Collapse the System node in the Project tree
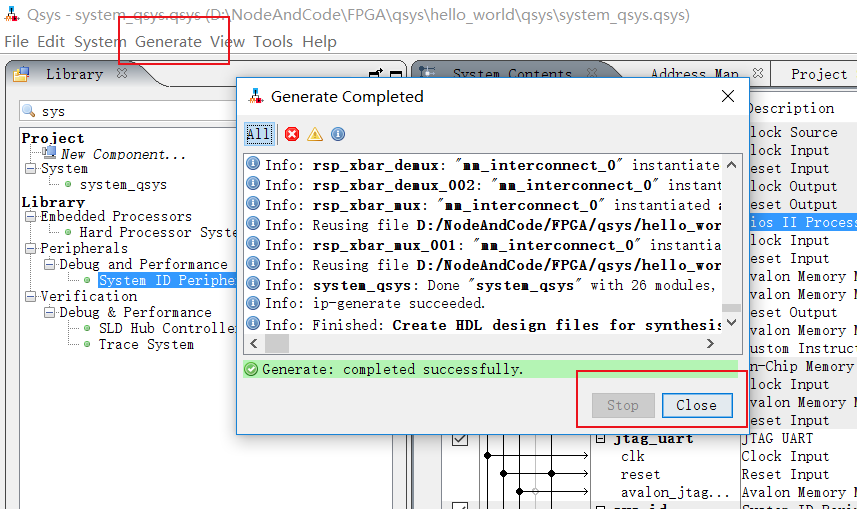Screen dimensions: 857x509 tap(31, 168)
